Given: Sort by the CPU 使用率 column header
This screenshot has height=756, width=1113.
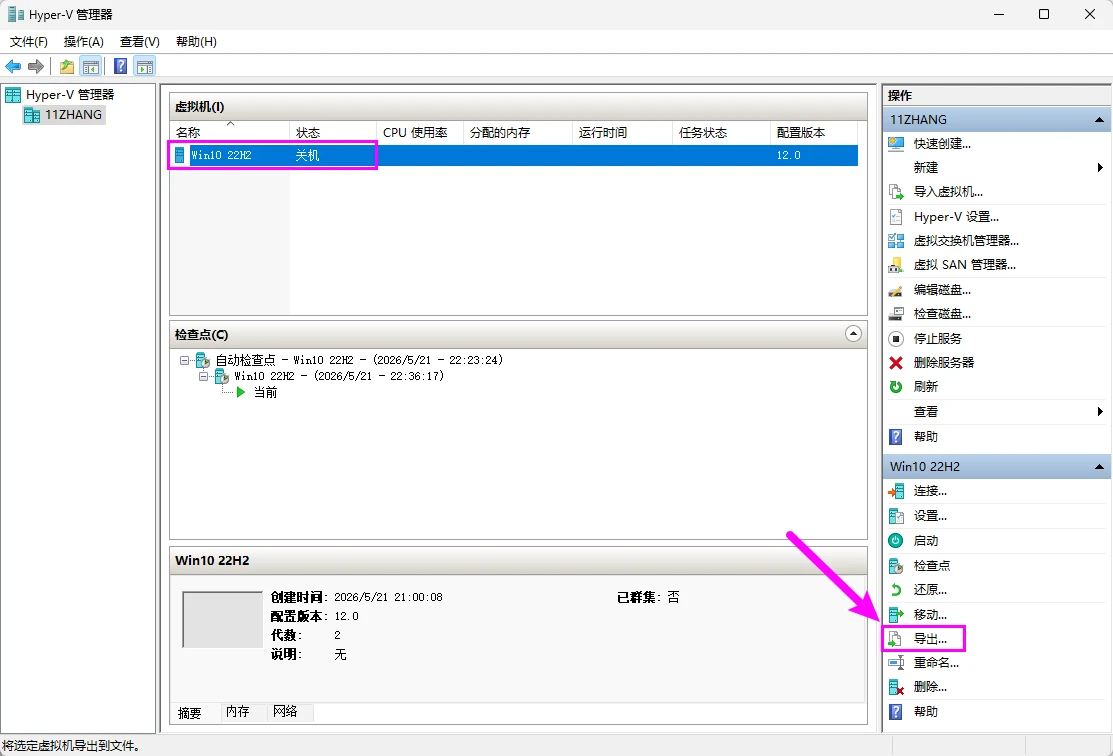Looking at the screenshot, I should coord(420,133).
